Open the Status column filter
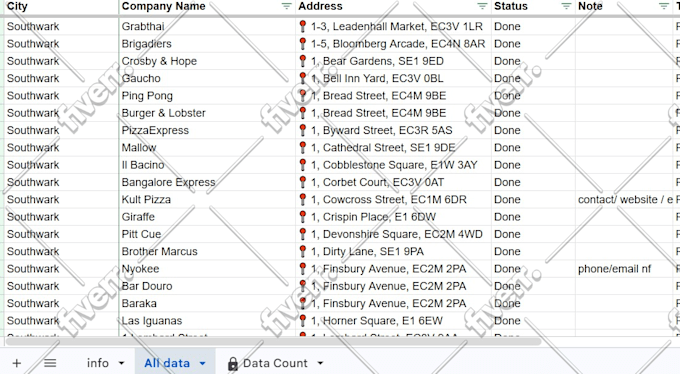This screenshot has width=680, height=374. coord(566,6)
